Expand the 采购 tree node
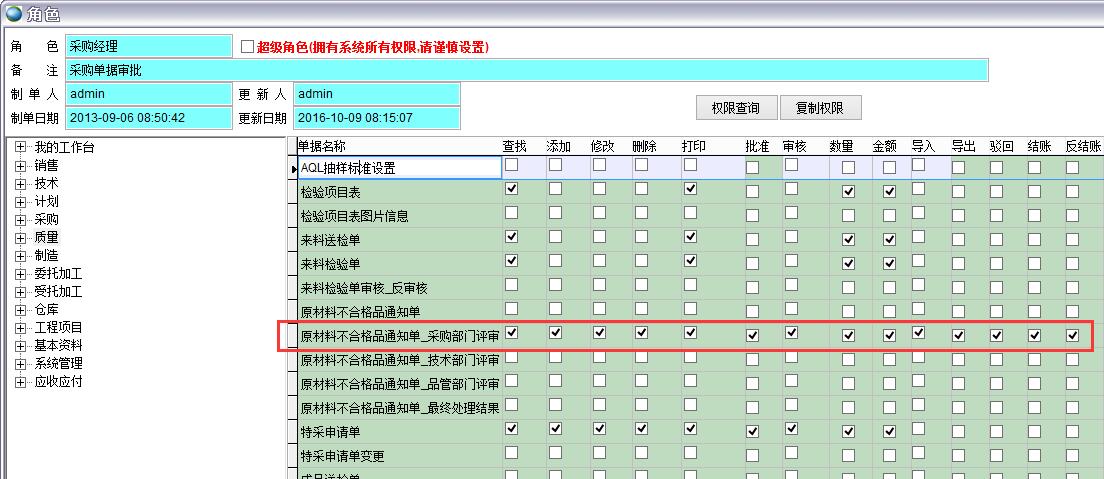Screen dimensions: 1104x479 tap(21, 220)
